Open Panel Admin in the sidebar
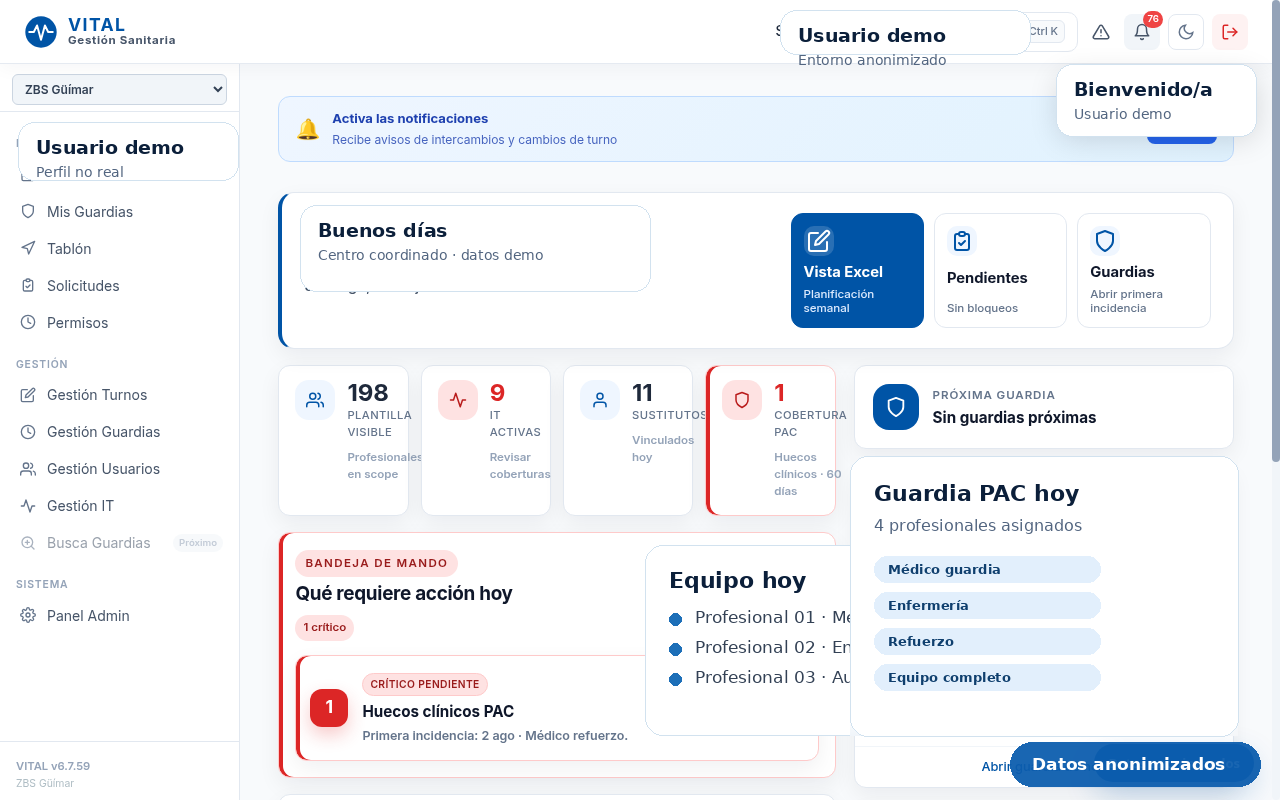This screenshot has width=1280, height=800. [119, 616]
